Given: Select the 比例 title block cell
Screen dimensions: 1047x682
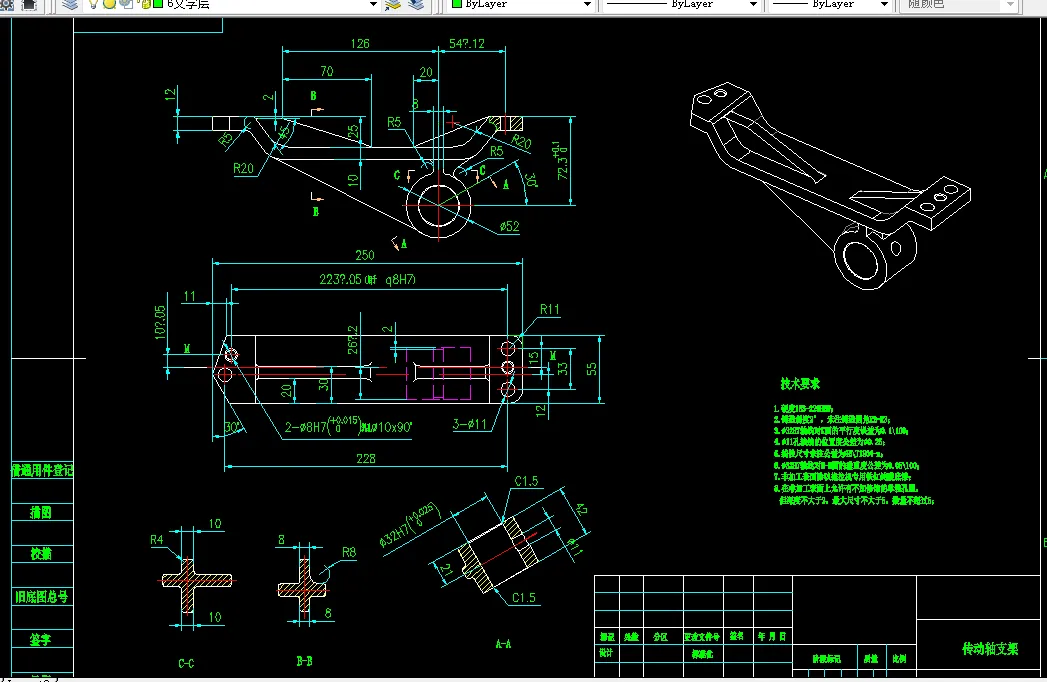Looking at the screenshot, I should pyautogui.click(x=899, y=659).
